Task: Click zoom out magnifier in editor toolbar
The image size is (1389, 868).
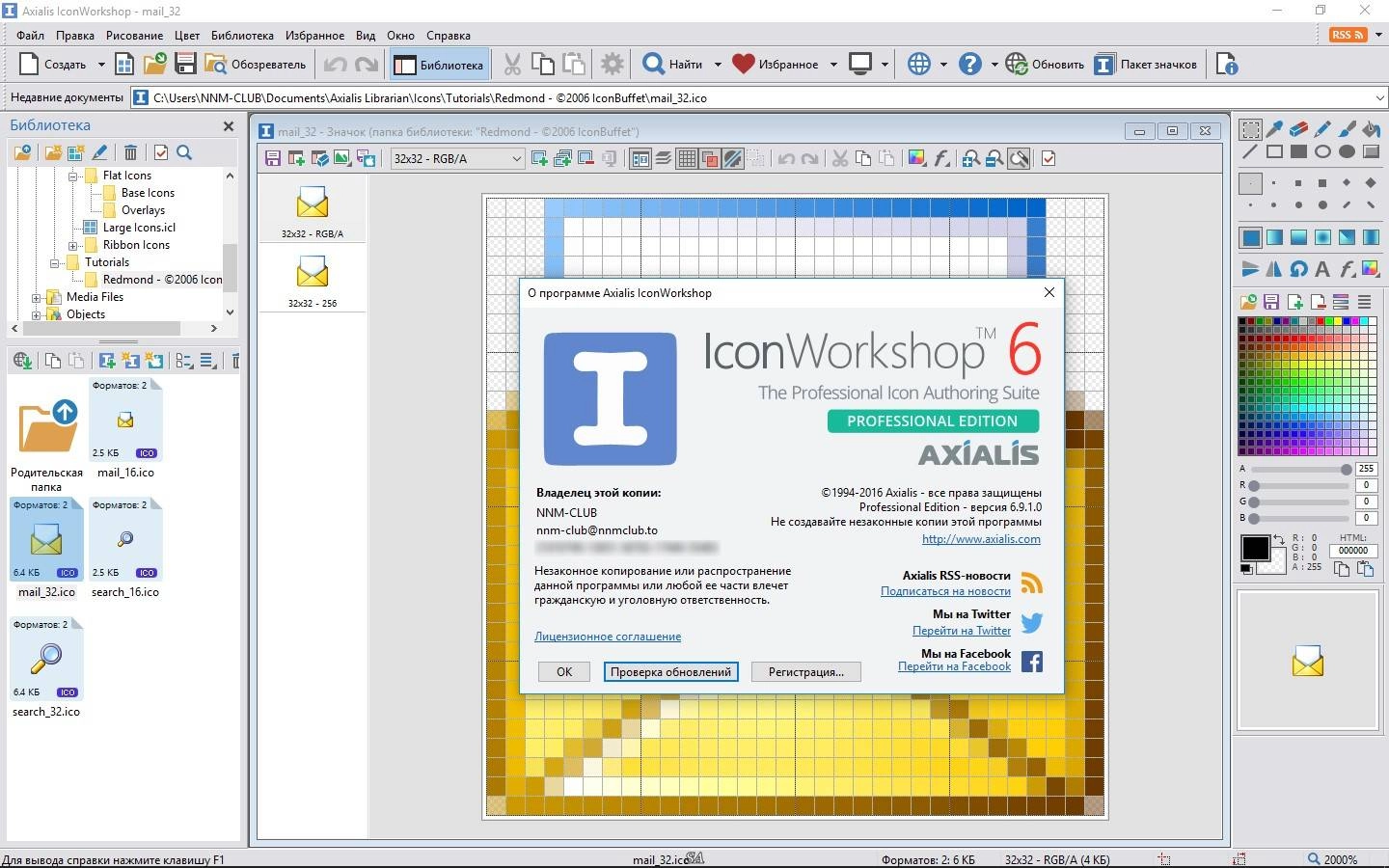Action: (x=994, y=159)
